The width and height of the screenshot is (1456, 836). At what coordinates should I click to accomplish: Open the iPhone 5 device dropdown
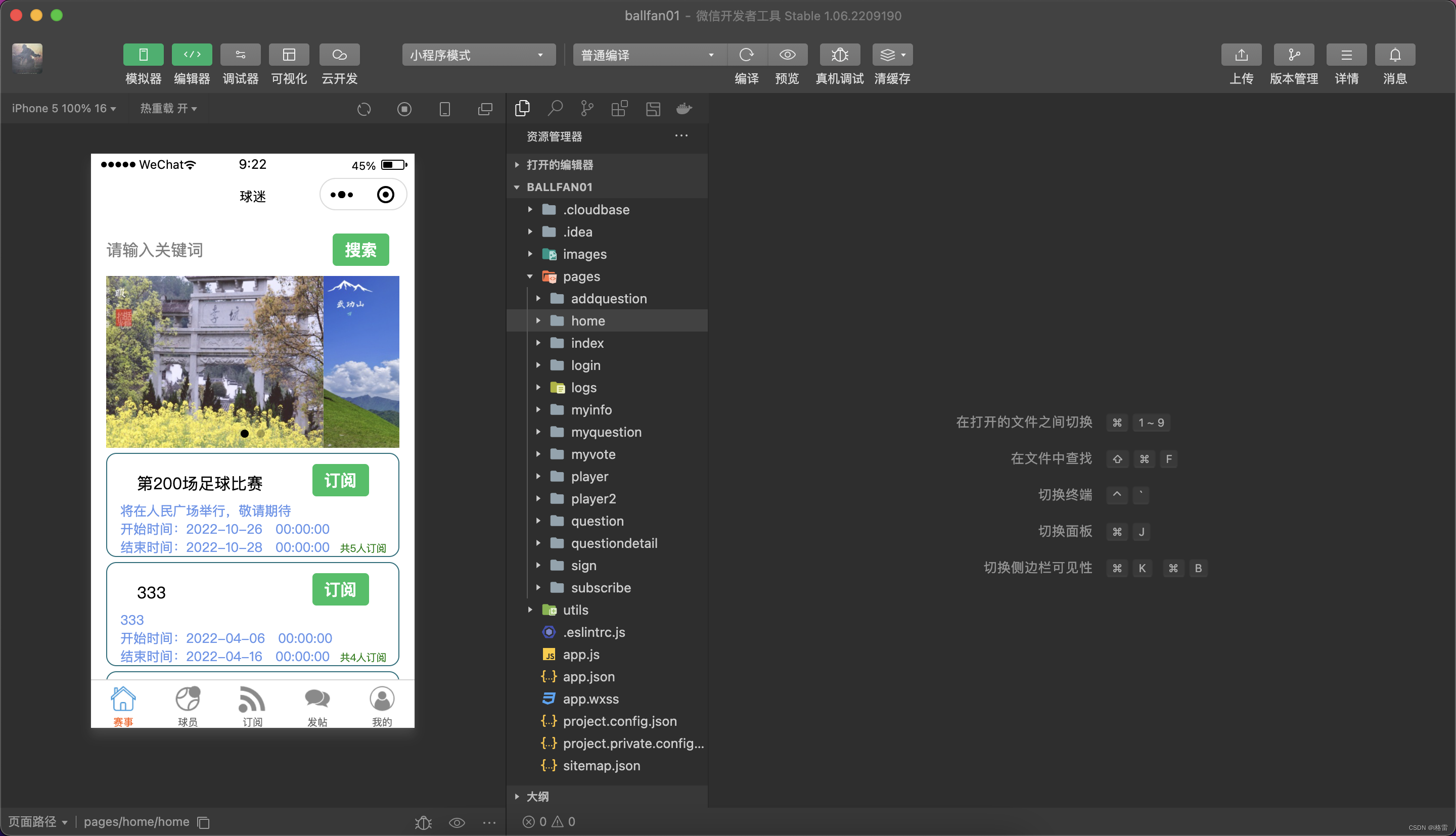pyautogui.click(x=63, y=108)
